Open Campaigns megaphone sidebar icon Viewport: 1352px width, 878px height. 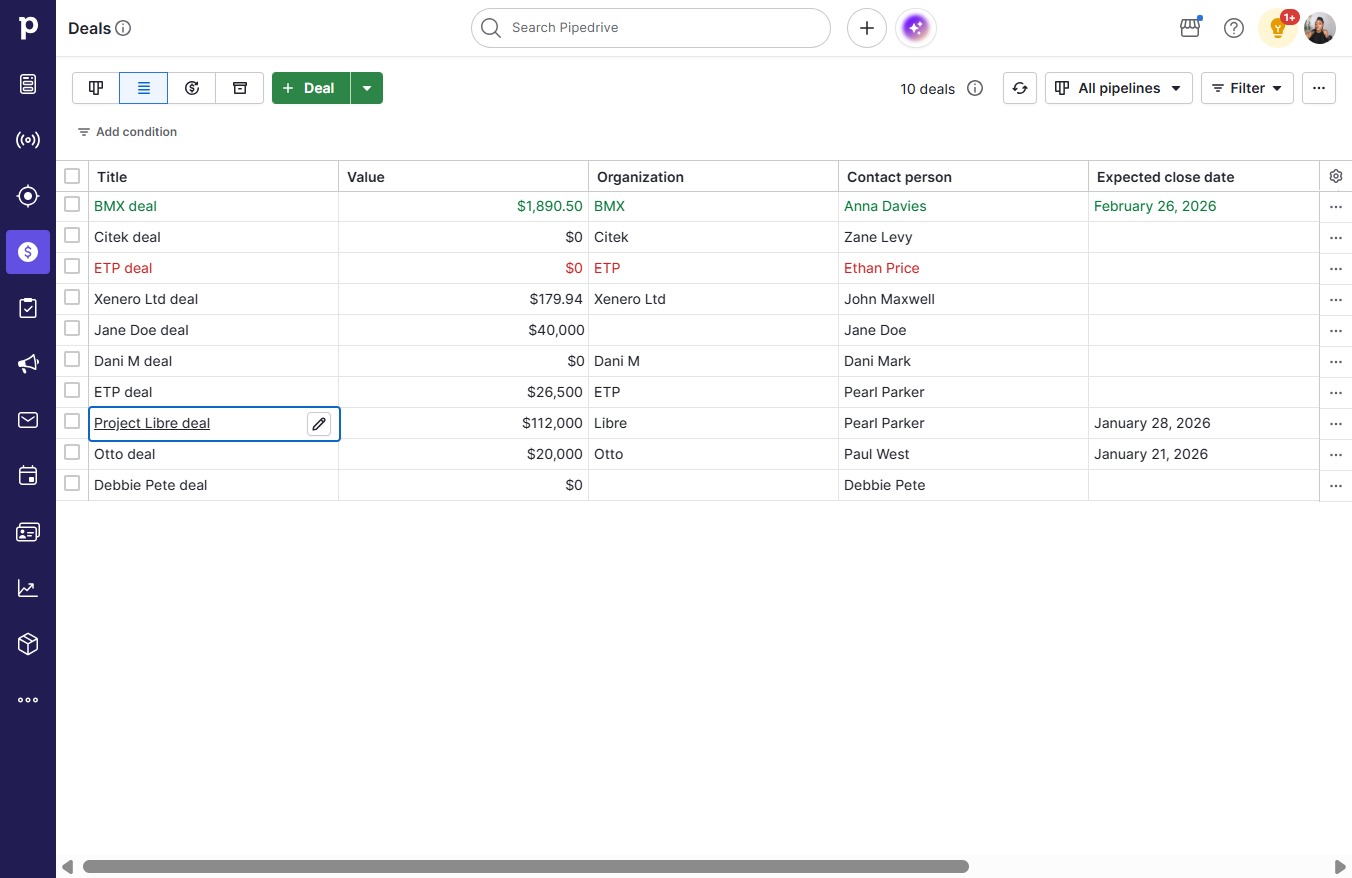click(28, 364)
